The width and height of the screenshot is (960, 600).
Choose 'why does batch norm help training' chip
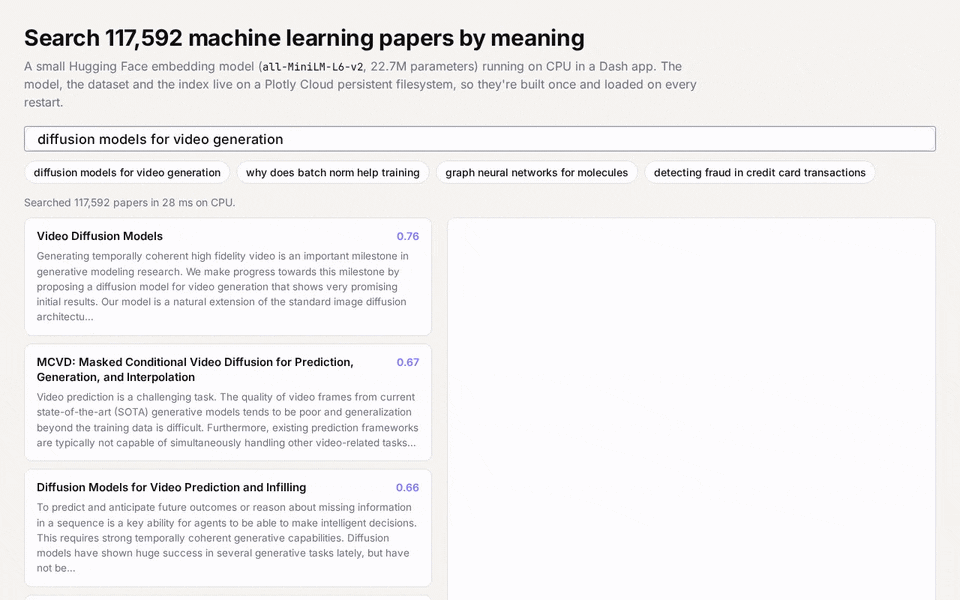[x=332, y=173]
